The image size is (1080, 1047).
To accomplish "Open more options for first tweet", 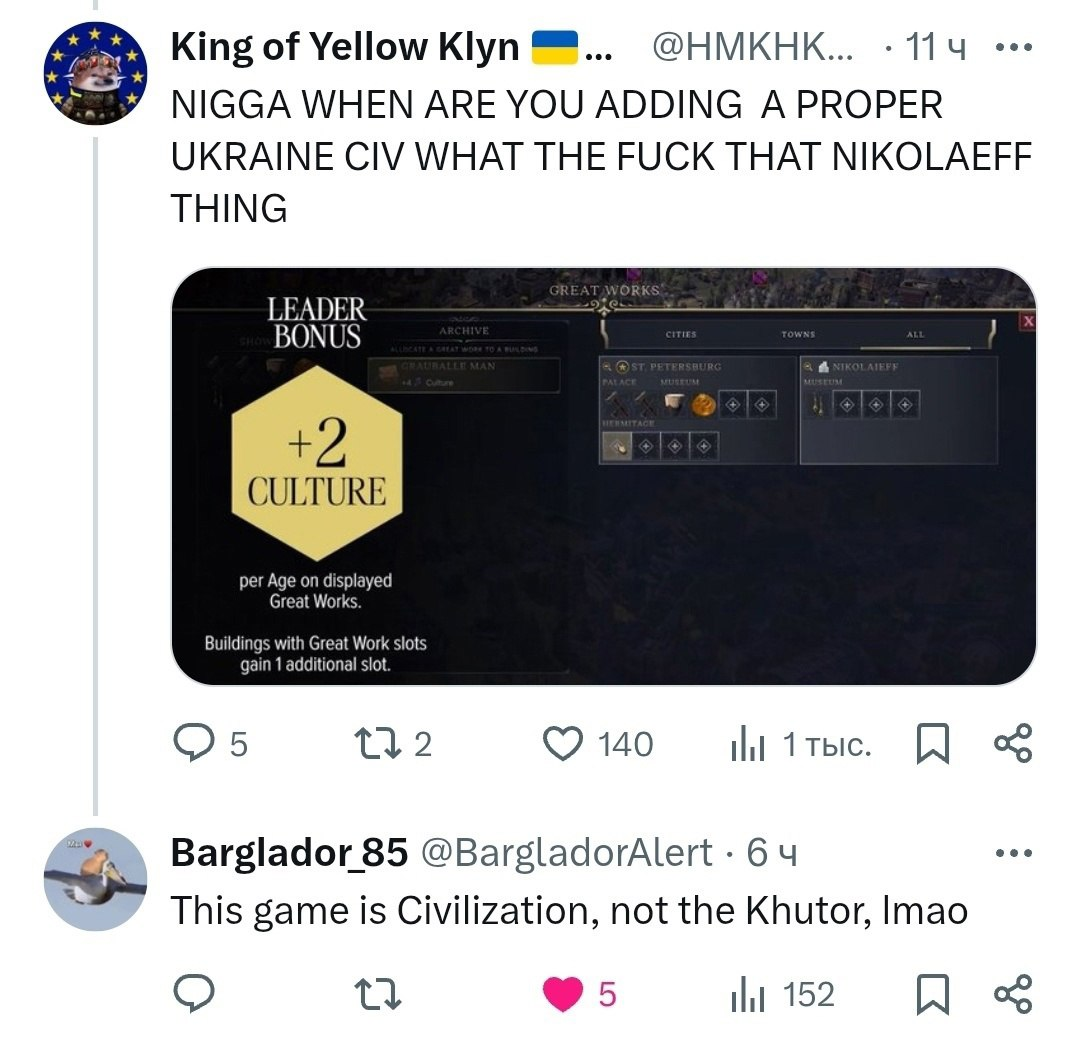I will (x=1014, y=47).
